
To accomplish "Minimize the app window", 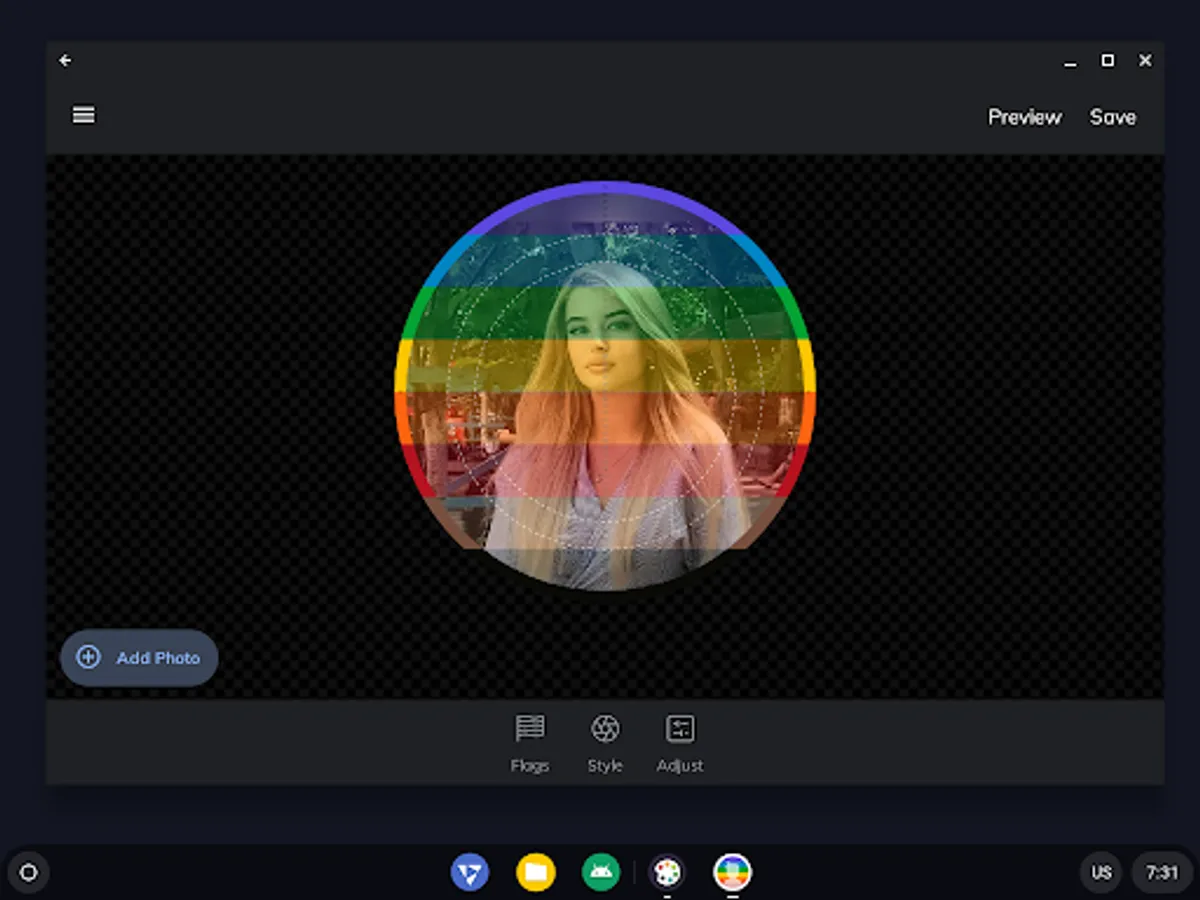I will 1070,61.
